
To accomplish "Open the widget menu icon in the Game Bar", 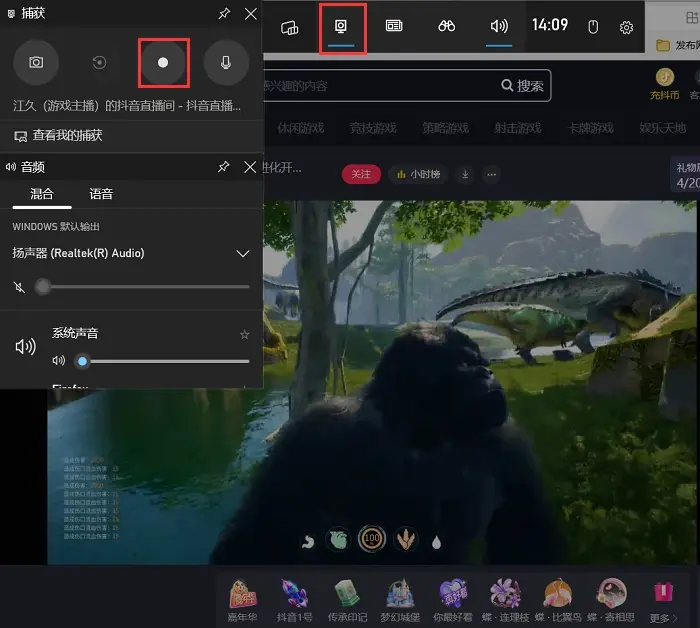I will (289, 28).
